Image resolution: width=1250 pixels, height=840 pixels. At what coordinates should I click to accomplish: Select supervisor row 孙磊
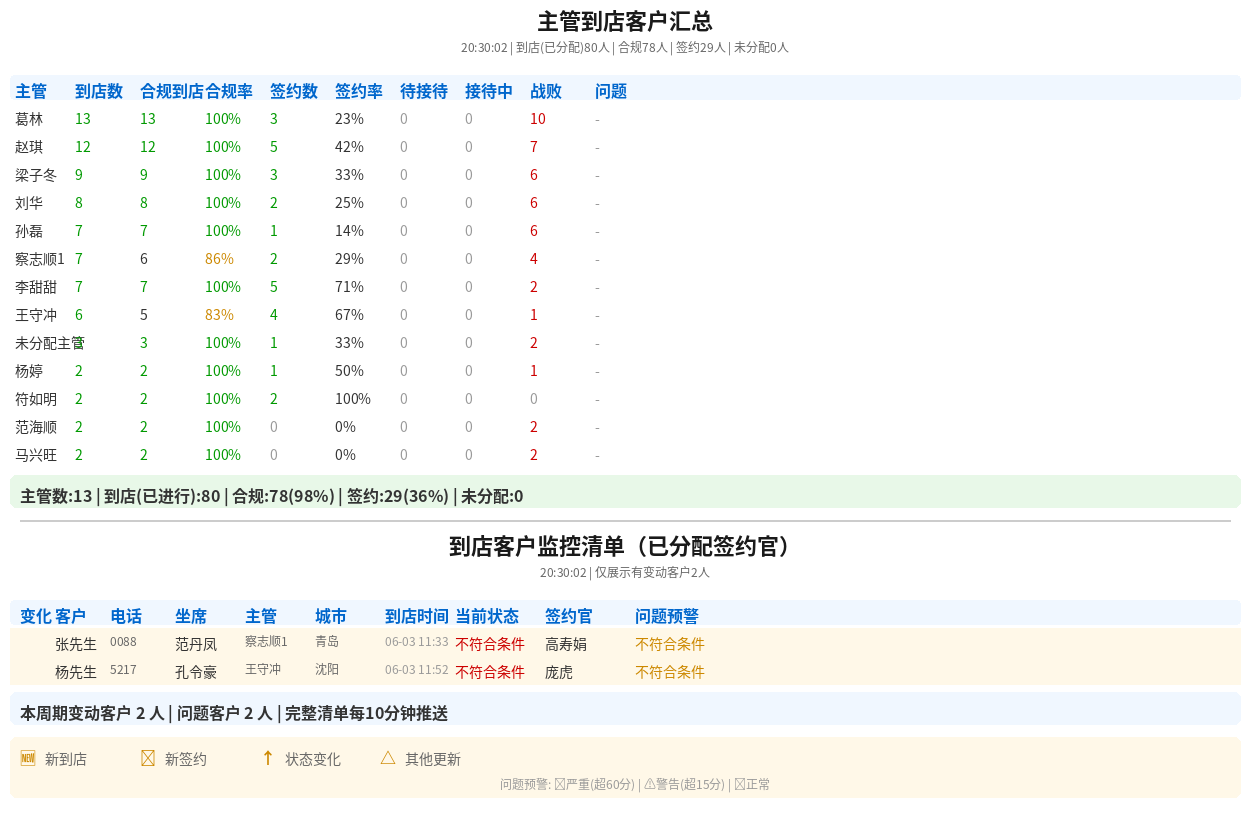pyautogui.click(x=625, y=231)
